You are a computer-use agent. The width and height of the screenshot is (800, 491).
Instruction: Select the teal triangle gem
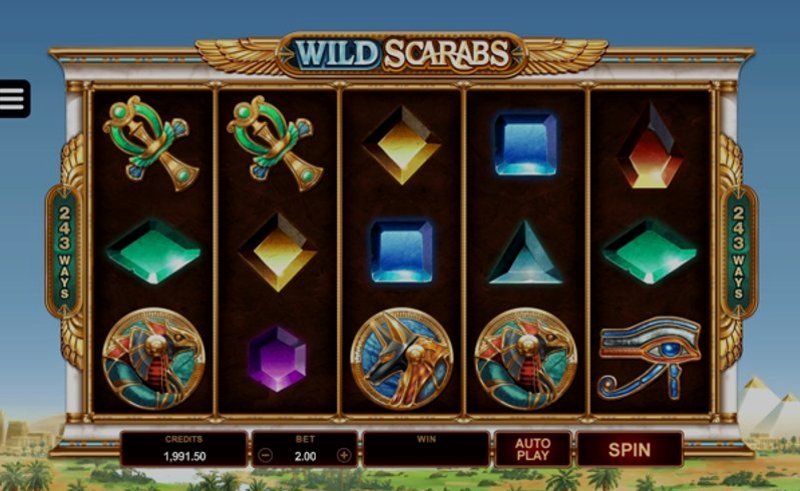526,253
